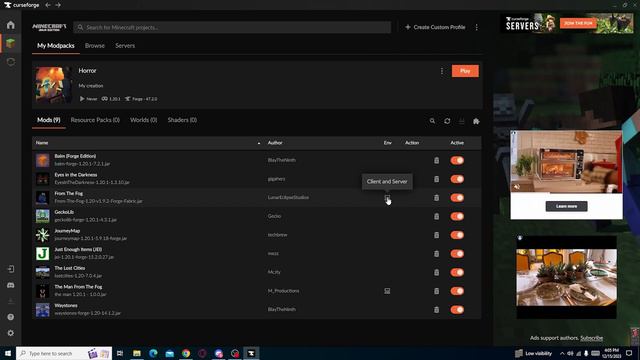Focus the Search for Minecraft projects field
The width and height of the screenshot is (640, 360).
point(232,27)
